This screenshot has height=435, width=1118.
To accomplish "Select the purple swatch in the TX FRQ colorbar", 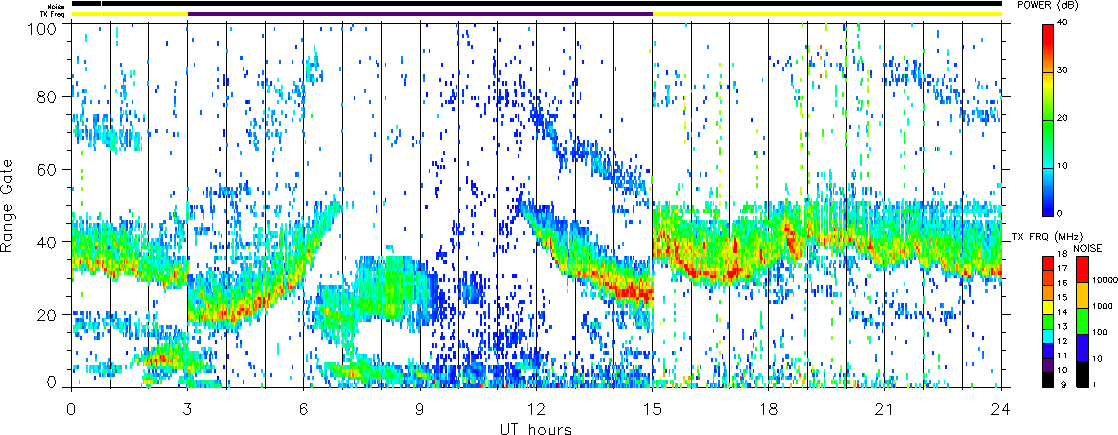I will tap(1048, 365).
